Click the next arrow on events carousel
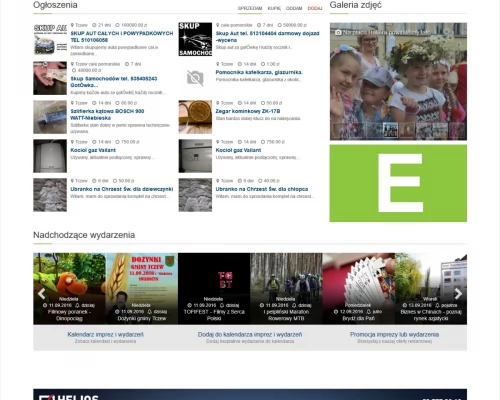The height and width of the screenshot is (400, 500). tap(458, 294)
